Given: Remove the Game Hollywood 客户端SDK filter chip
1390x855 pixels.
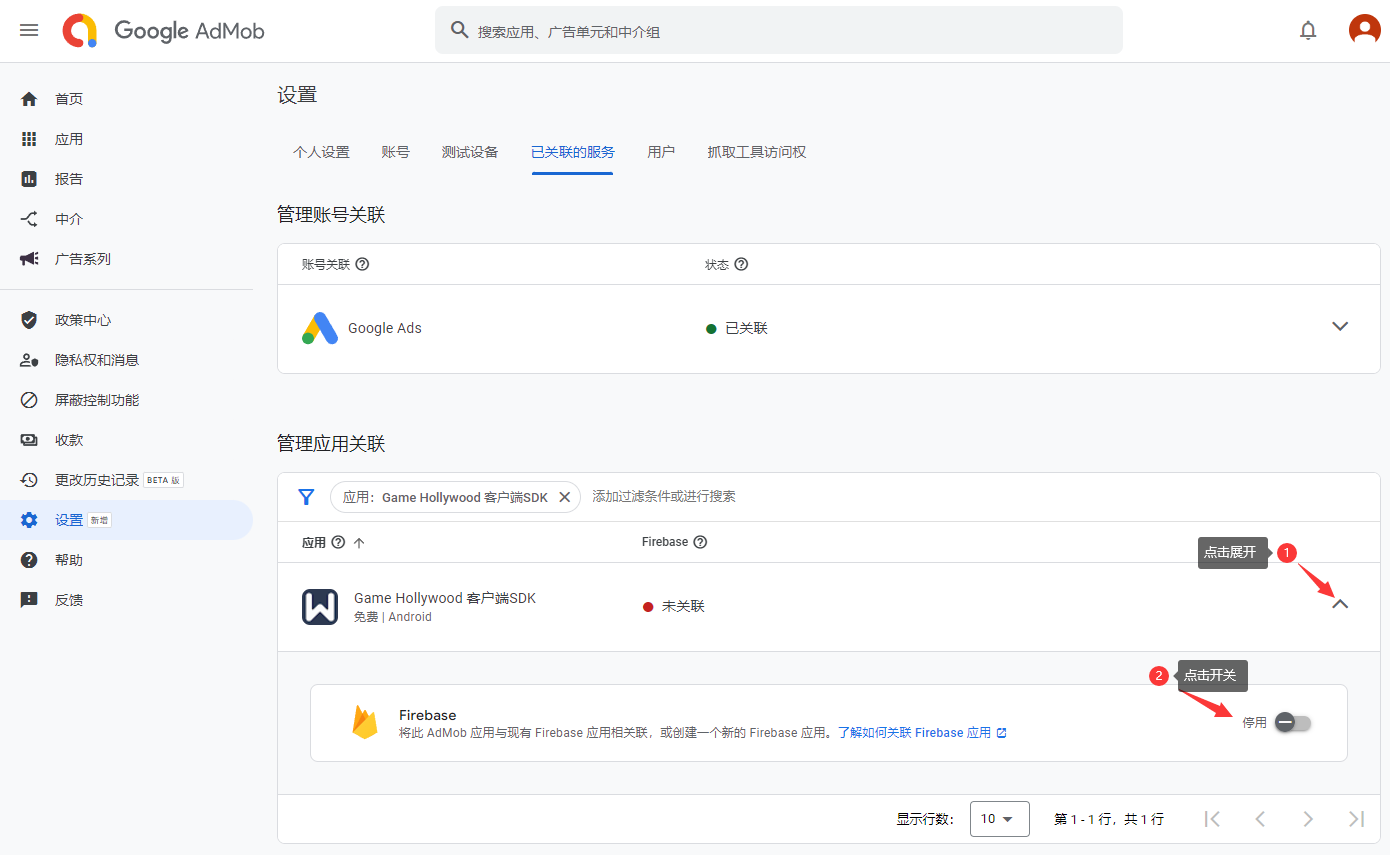Looking at the screenshot, I should pos(564,497).
